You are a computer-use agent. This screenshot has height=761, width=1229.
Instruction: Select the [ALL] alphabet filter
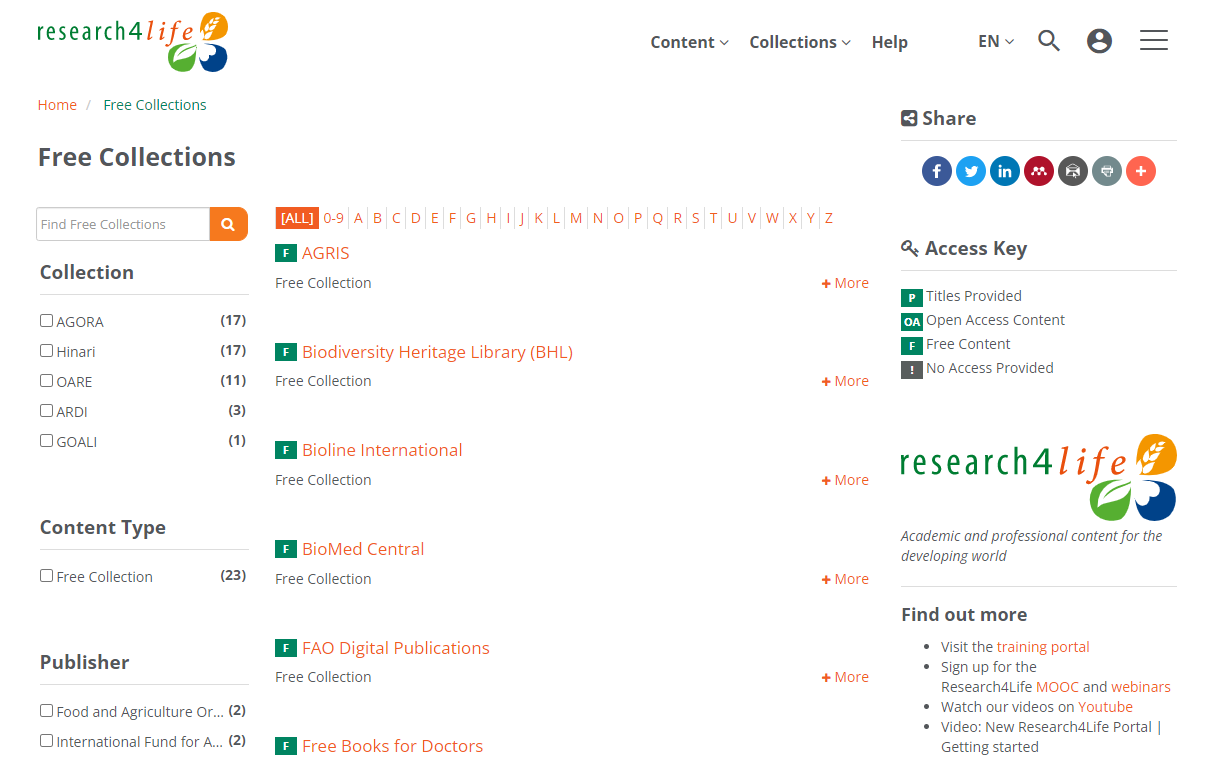click(x=297, y=218)
